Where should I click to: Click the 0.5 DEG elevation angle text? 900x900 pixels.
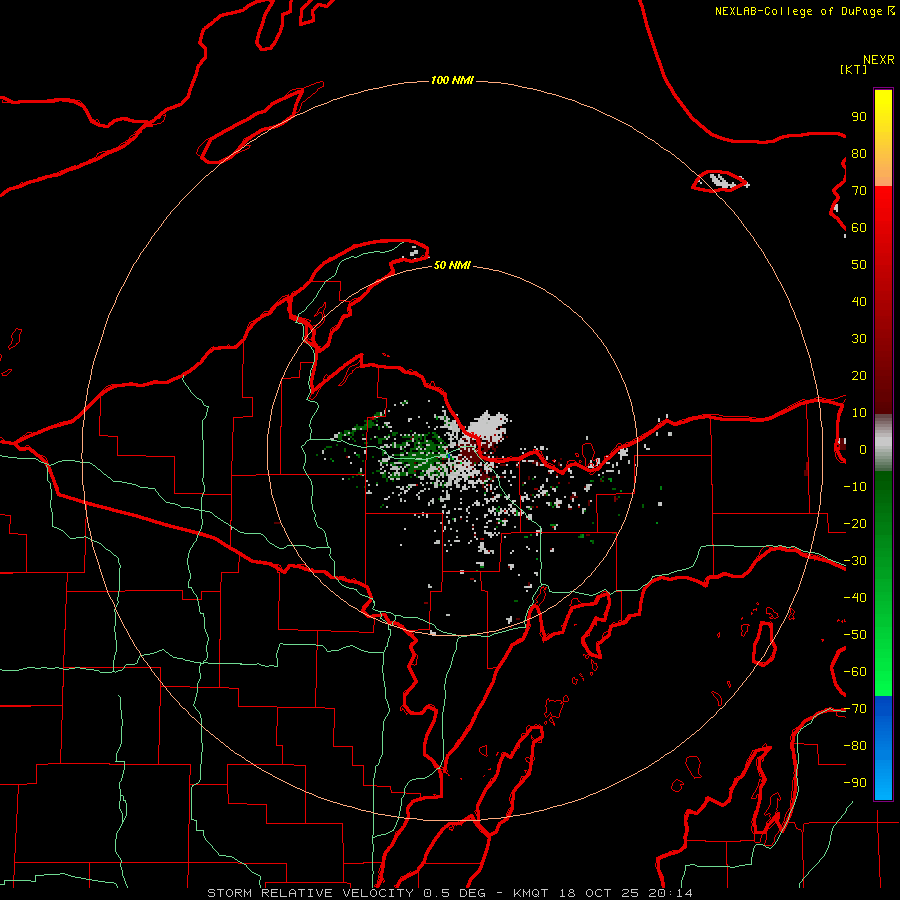(455, 893)
